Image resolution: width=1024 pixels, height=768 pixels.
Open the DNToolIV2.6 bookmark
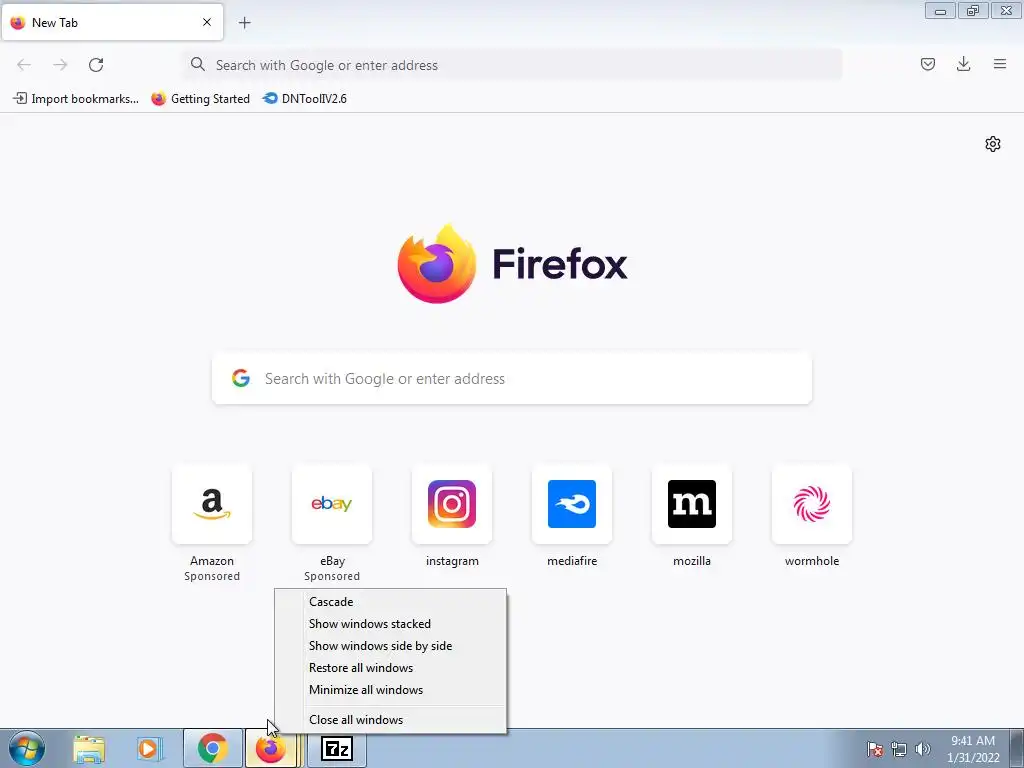304,99
